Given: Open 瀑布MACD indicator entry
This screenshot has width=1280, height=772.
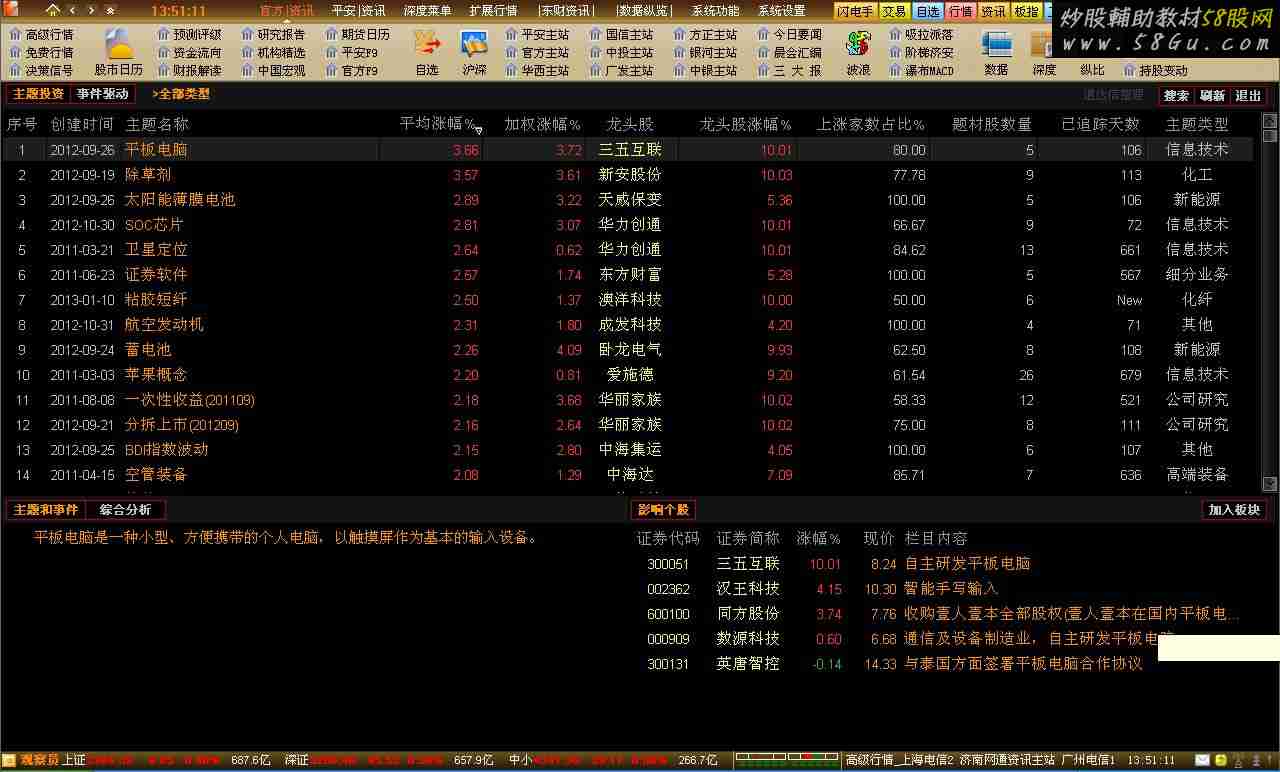Looking at the screenshot, I should [x=921, y=70].
